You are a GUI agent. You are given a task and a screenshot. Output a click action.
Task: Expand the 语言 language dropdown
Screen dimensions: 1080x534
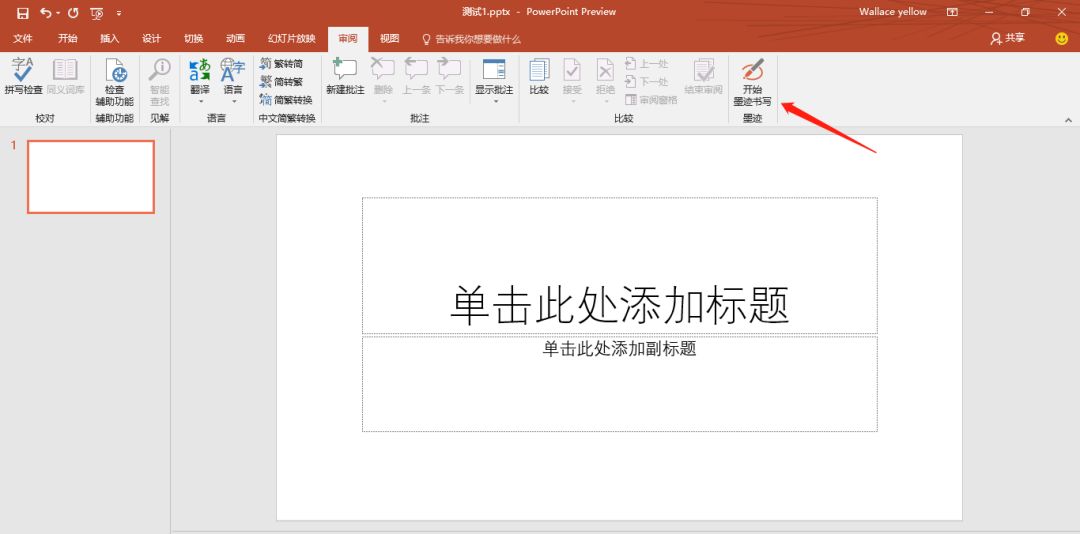[233, 101]
